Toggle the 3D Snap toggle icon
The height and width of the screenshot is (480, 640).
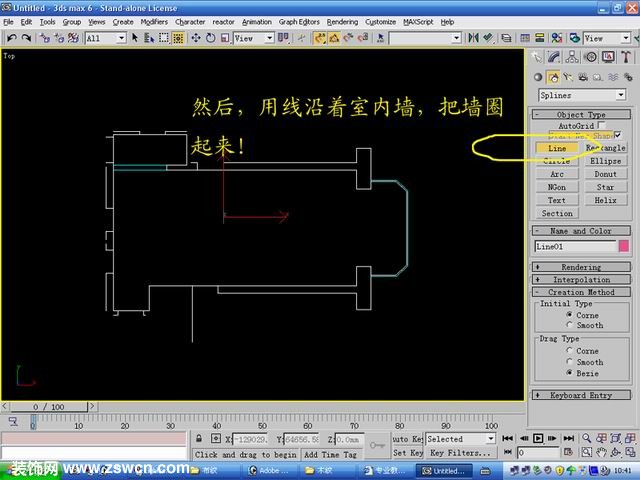click(x=320, y=38)
